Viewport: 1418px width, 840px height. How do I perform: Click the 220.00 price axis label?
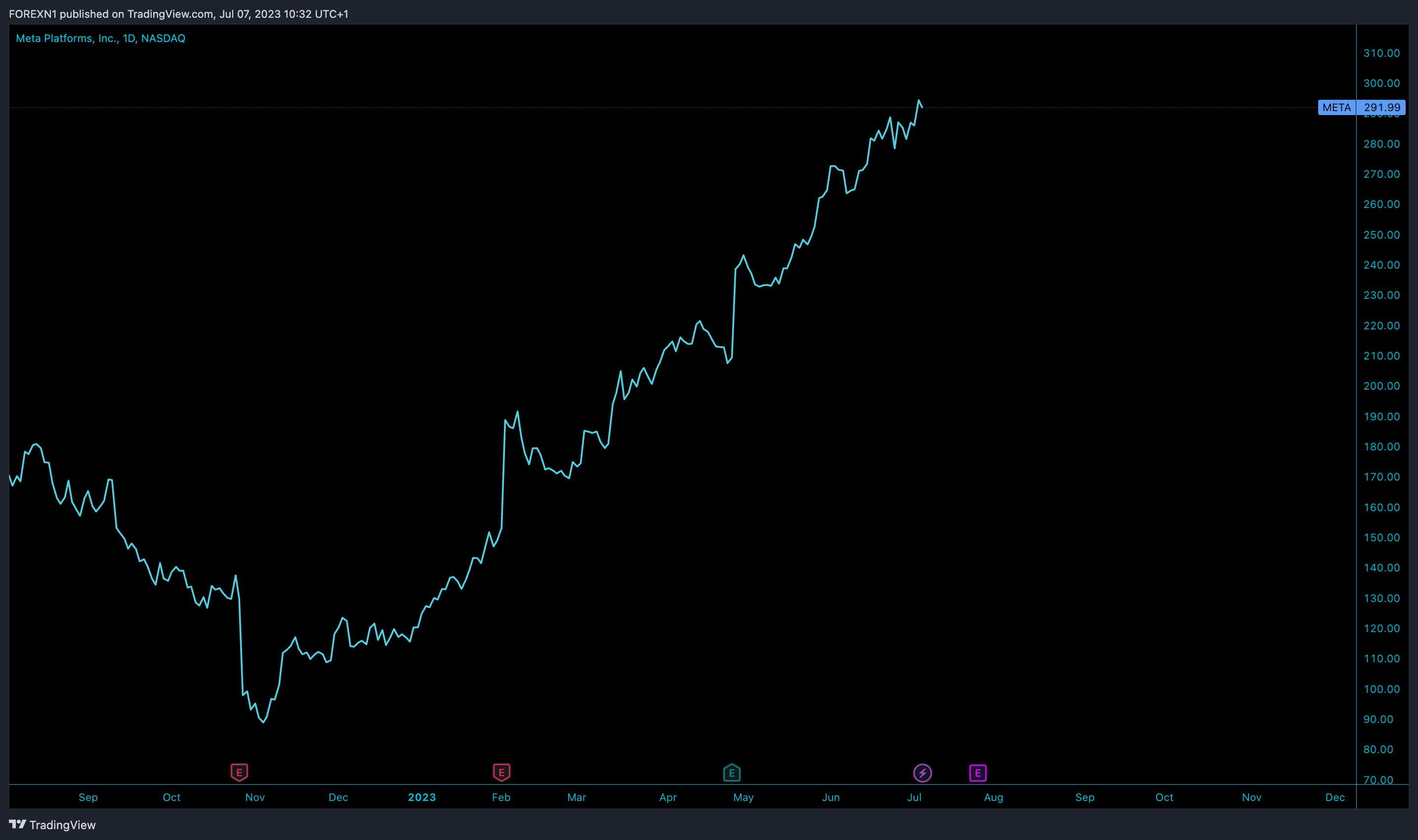1382,325
